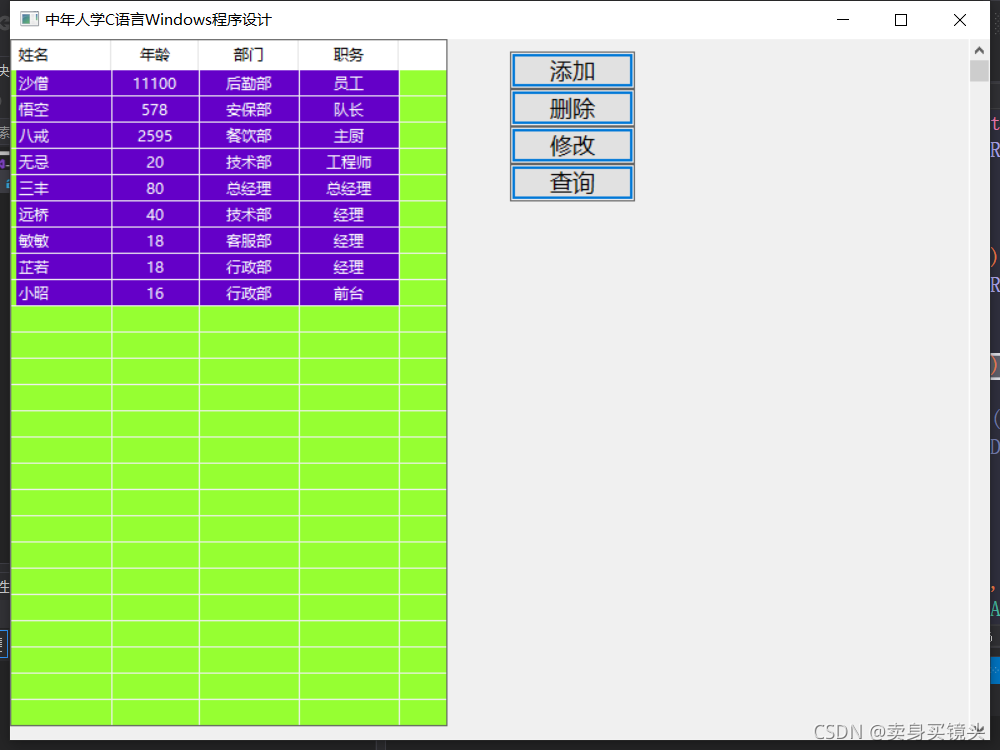Click the 后勤部 department cell
Viewport: 1000px width, 750px height.
[x=249, y=84]
